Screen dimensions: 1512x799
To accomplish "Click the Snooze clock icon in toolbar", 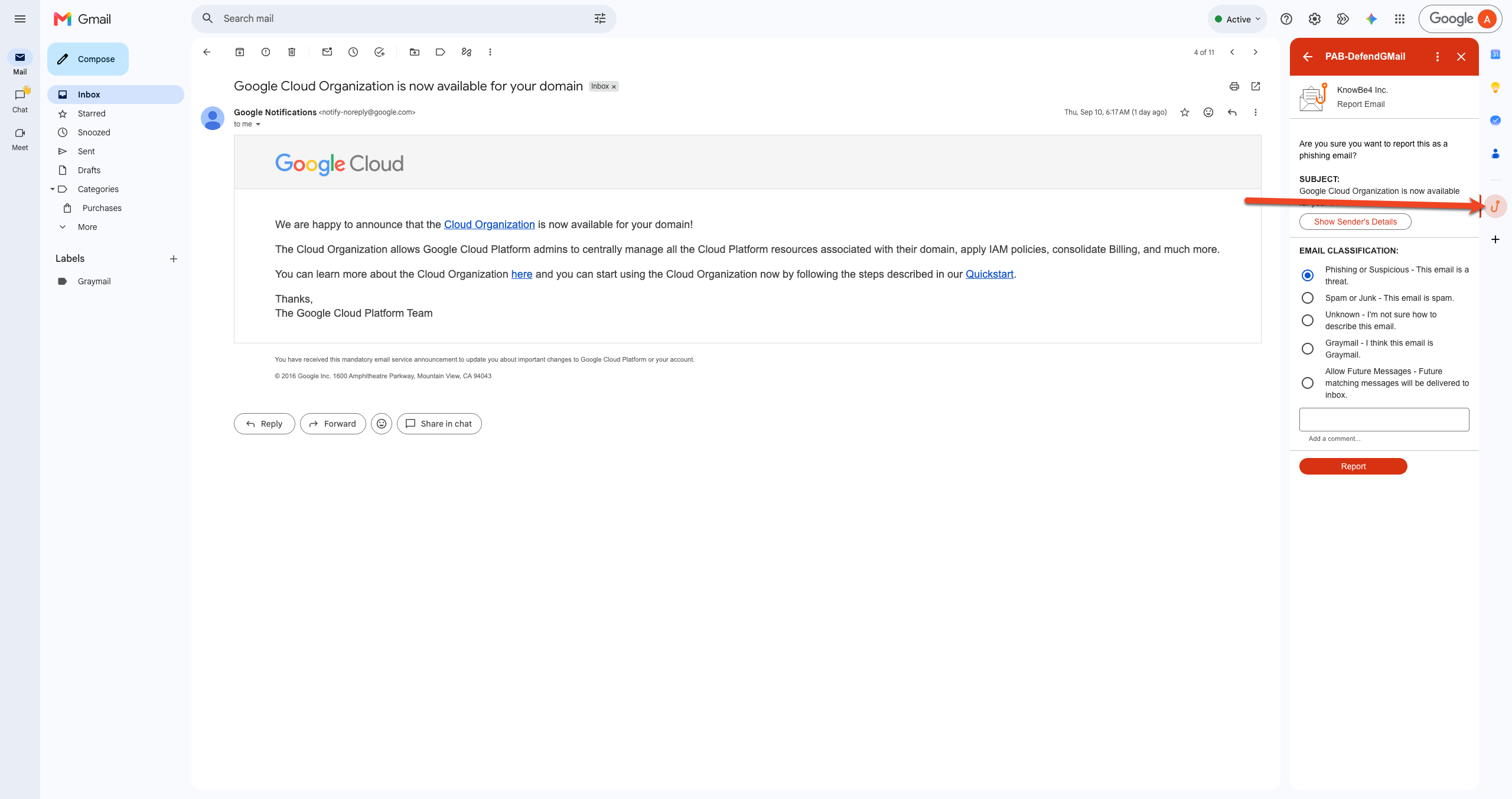I will pos(353,52).
